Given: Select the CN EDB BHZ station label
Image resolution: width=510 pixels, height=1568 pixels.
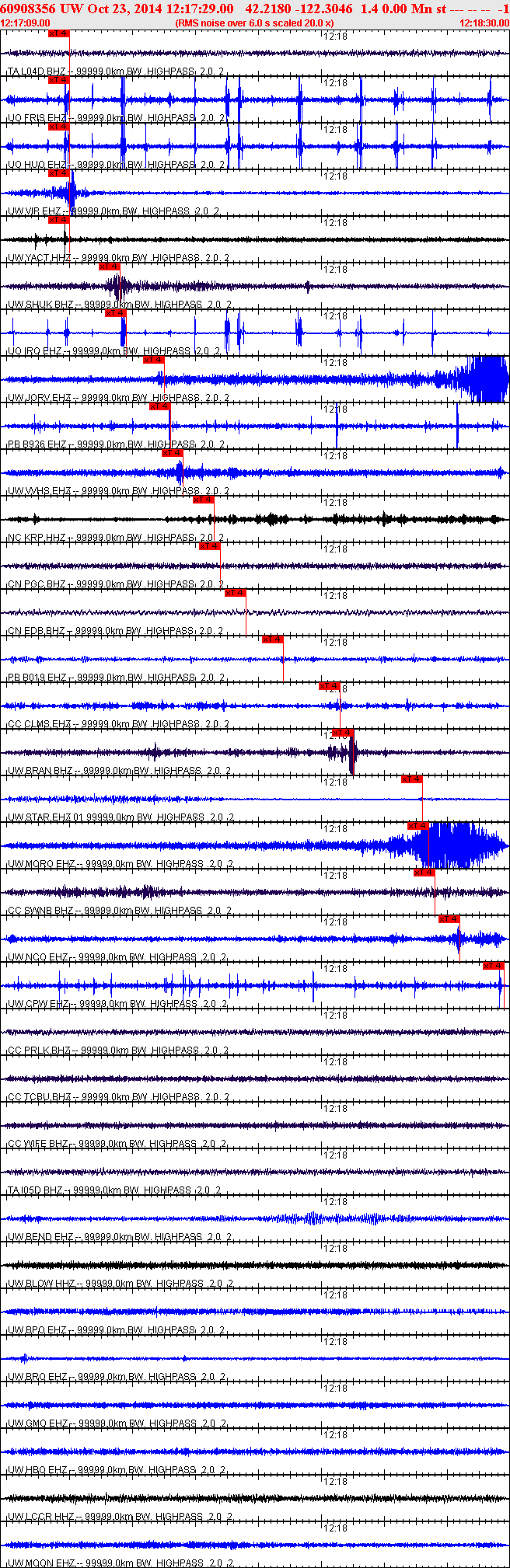Looking at the screenshot, I should [x=37, y=631].
